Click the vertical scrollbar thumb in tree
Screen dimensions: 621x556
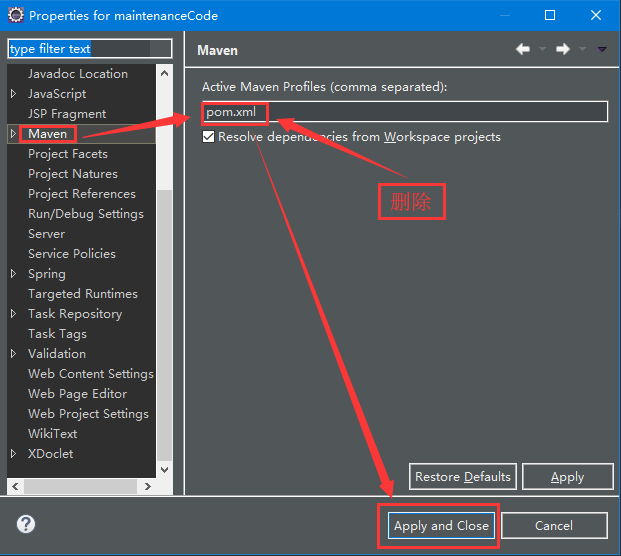[x=164, y=325]
